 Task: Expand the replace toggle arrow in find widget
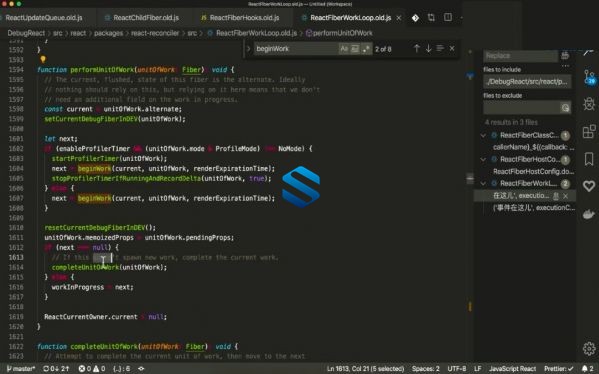[248, 49]
